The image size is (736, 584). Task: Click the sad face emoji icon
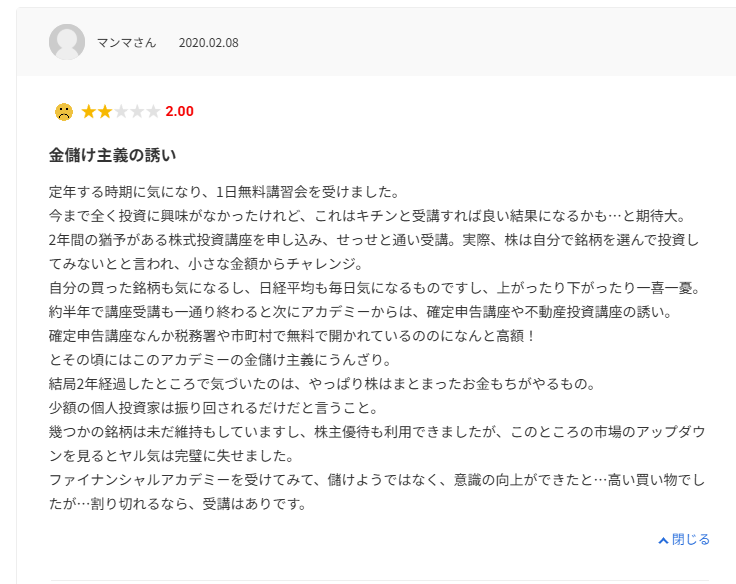coord(64,112)
